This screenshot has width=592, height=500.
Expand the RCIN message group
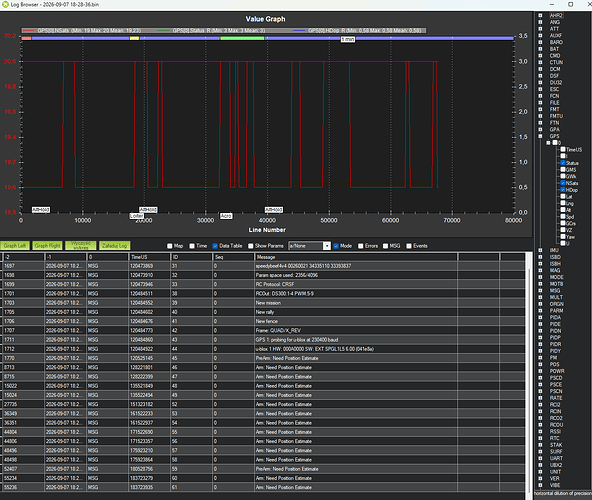(x=540, y=411)
